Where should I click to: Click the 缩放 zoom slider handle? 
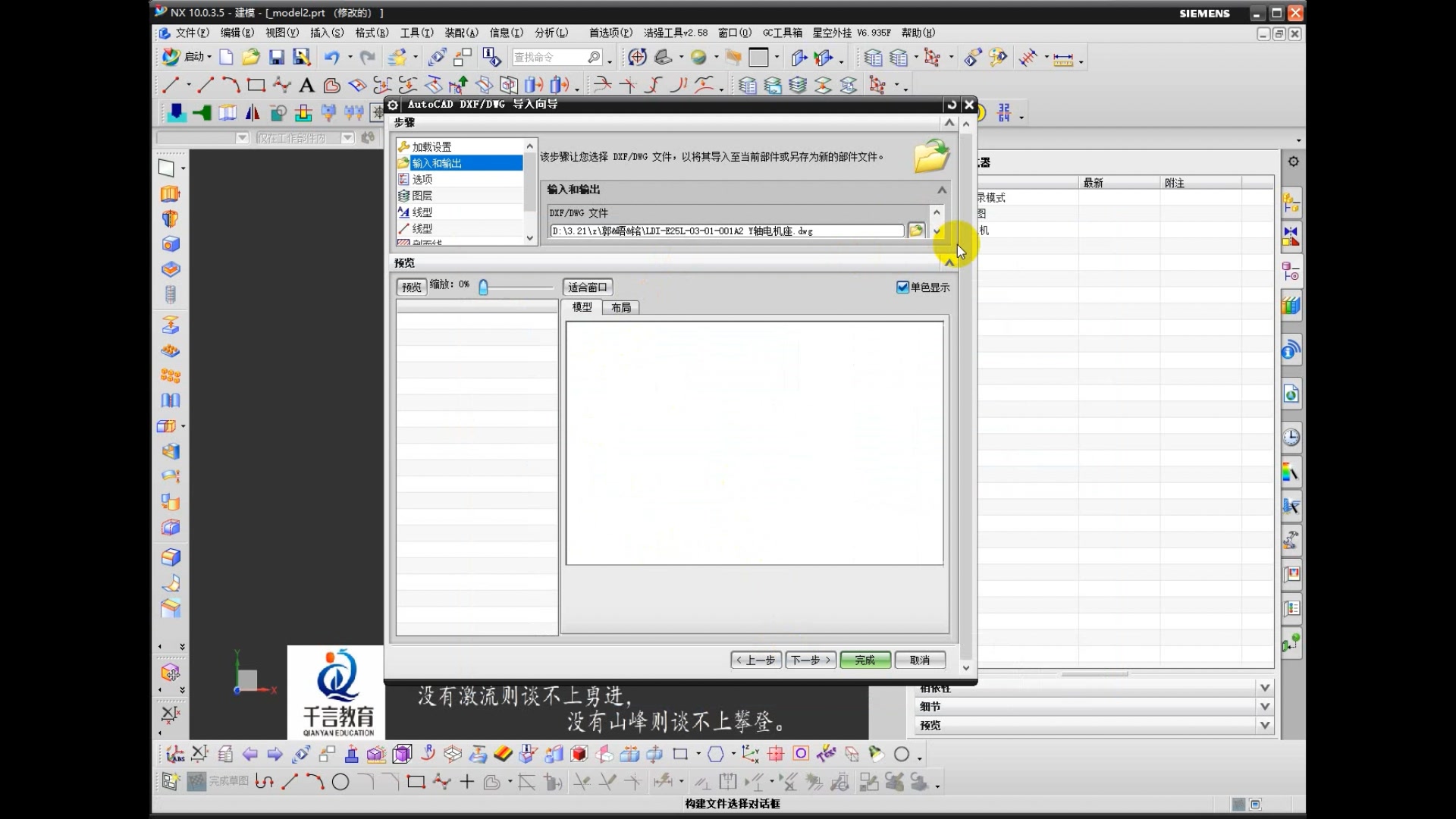coord(483,287)
